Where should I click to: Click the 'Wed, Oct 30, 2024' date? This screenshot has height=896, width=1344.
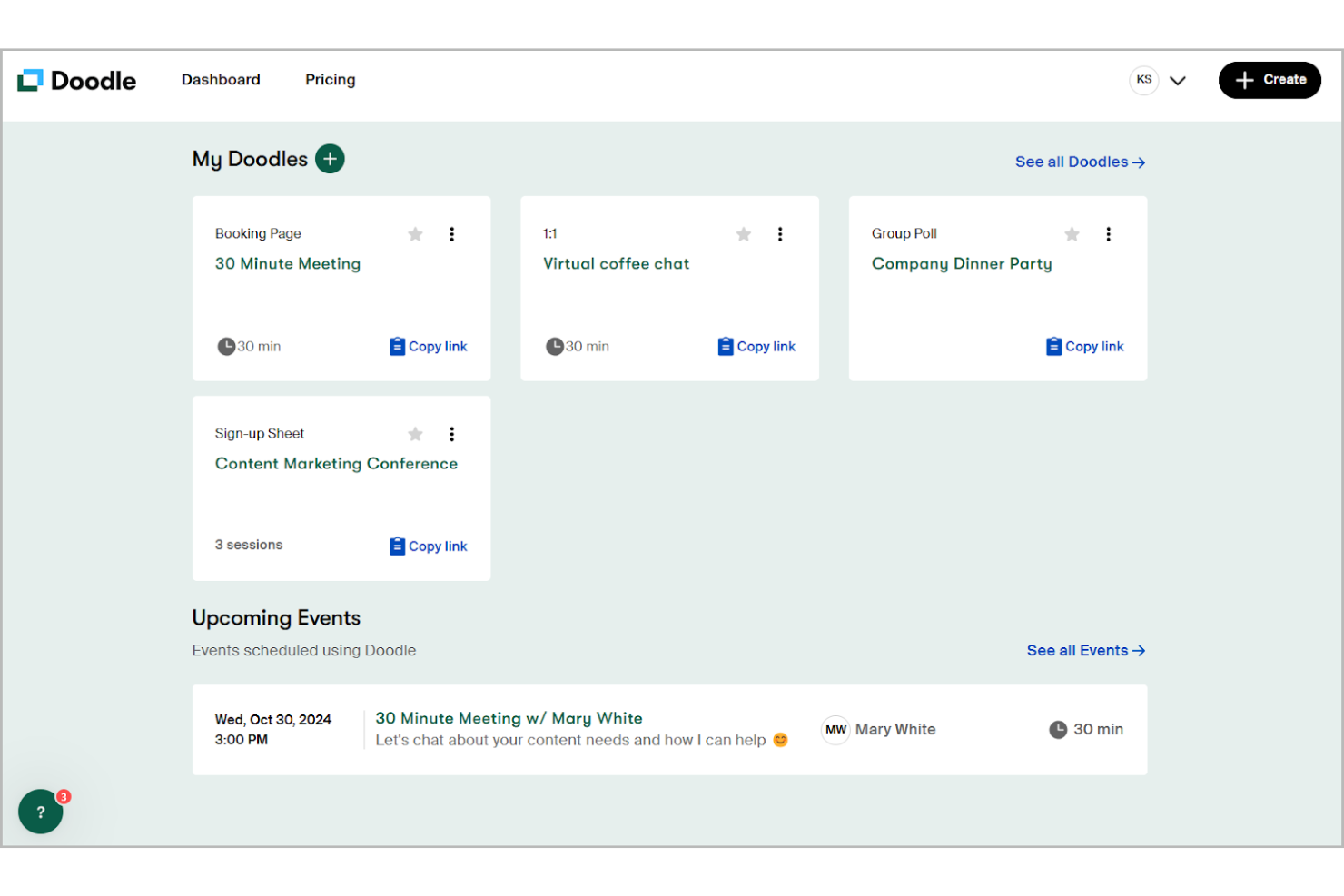pyautogui.click(x=273, y=720)
